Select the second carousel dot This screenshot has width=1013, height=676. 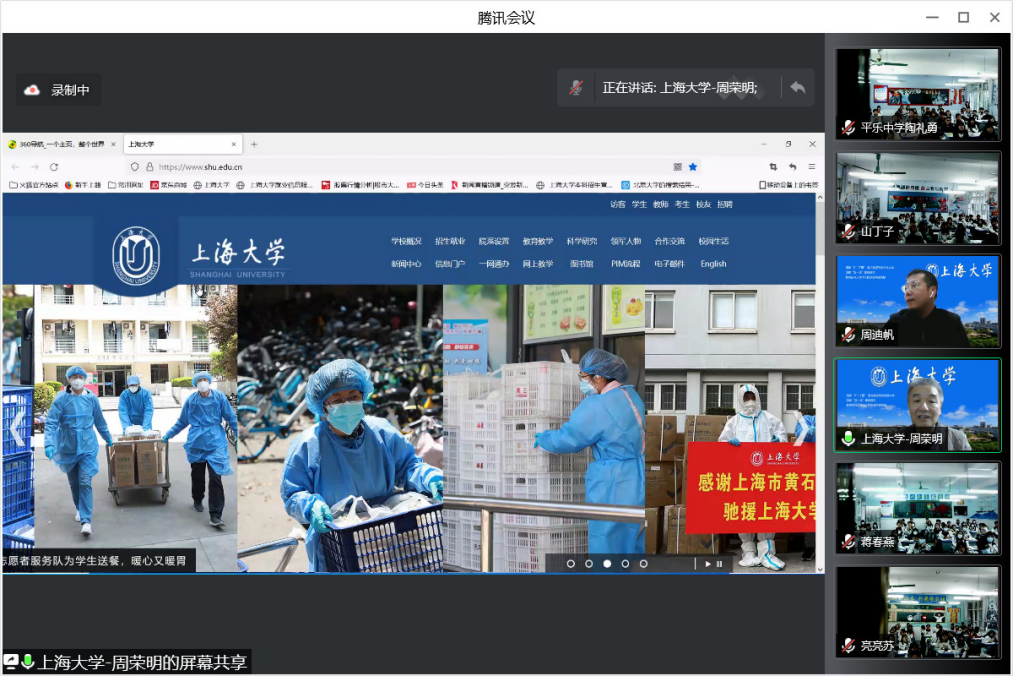pyautogui.click(x=589, y=564)
